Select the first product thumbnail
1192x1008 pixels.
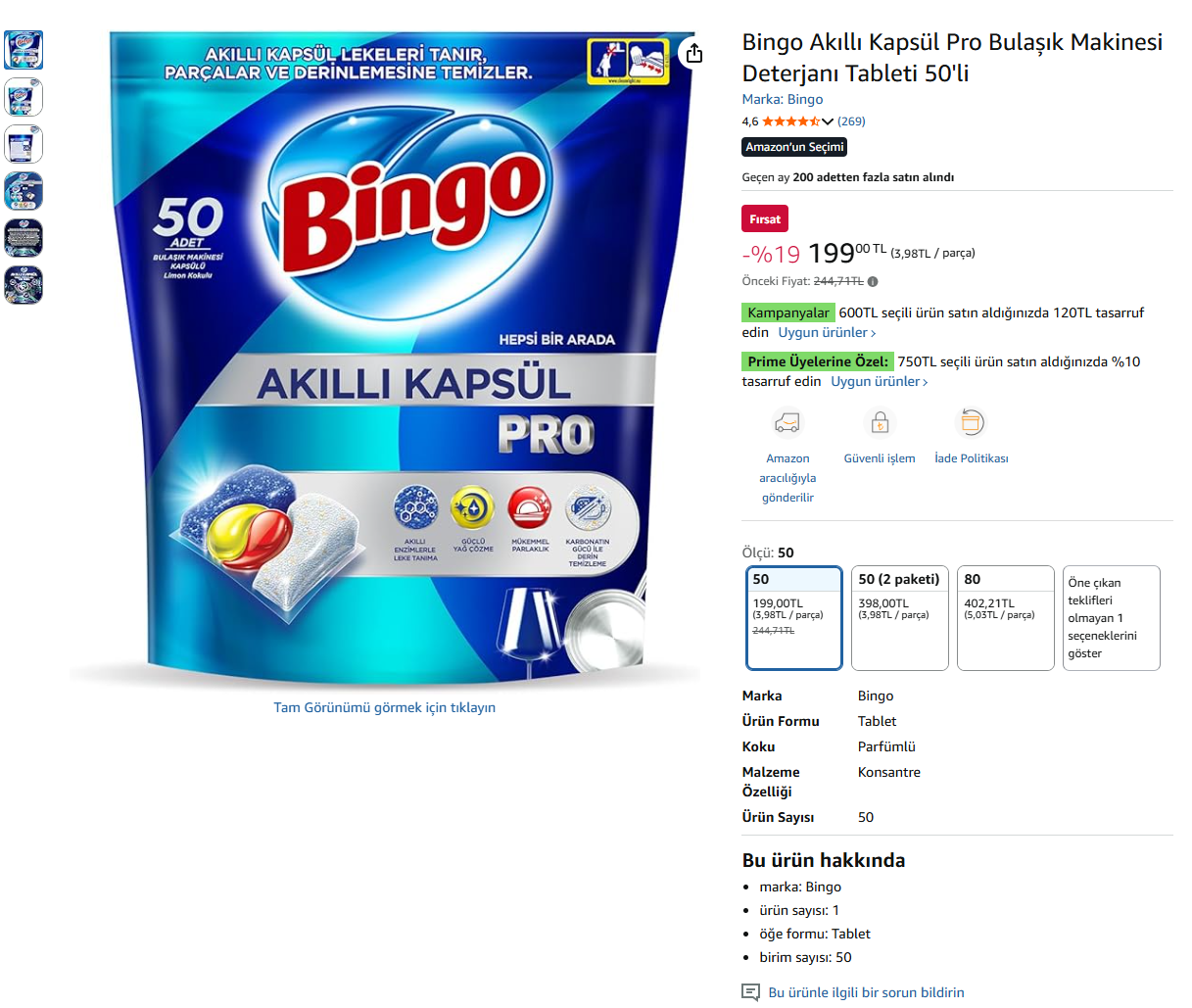(24, 50)
